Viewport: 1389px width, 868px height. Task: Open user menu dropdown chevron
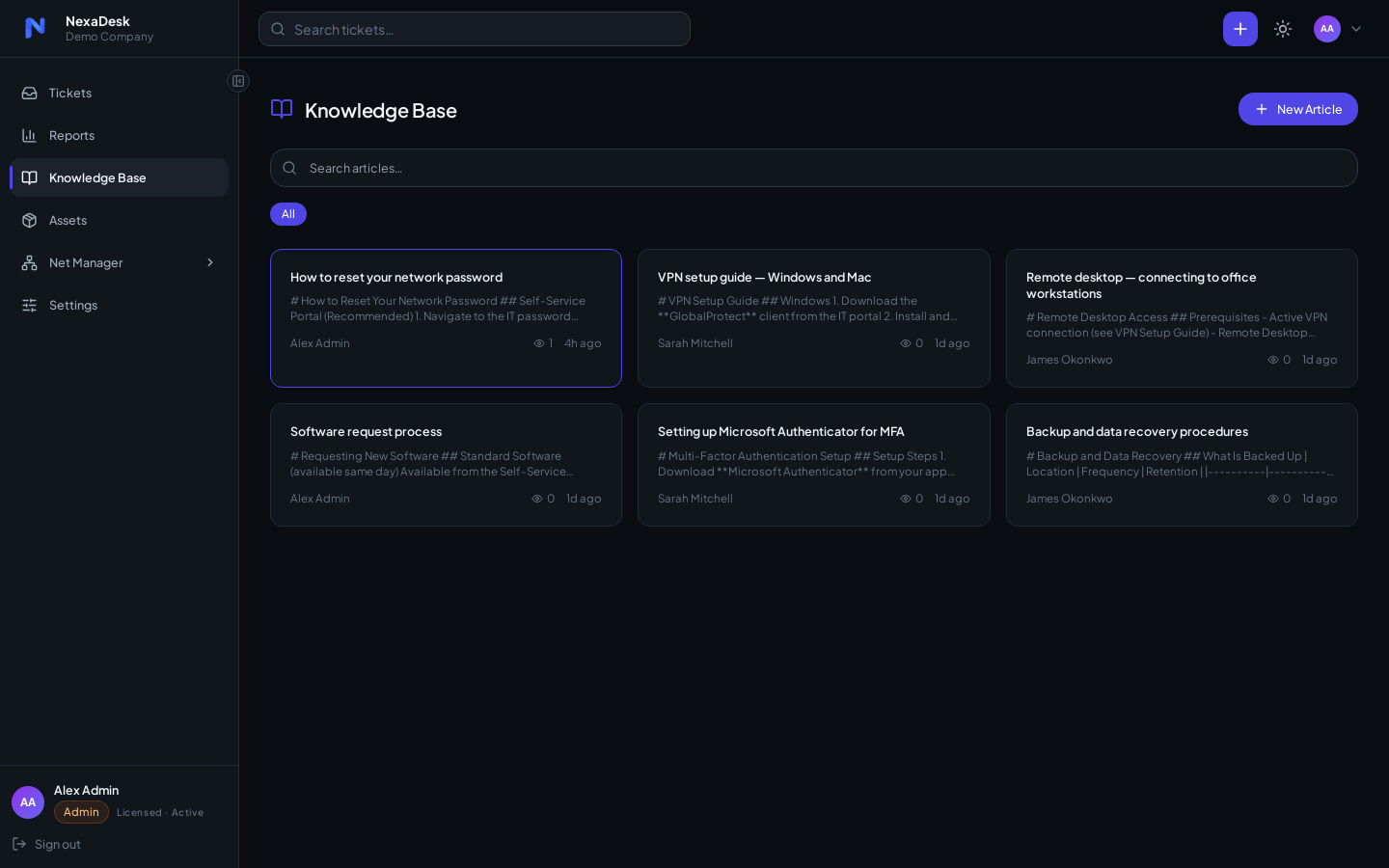1356,29
